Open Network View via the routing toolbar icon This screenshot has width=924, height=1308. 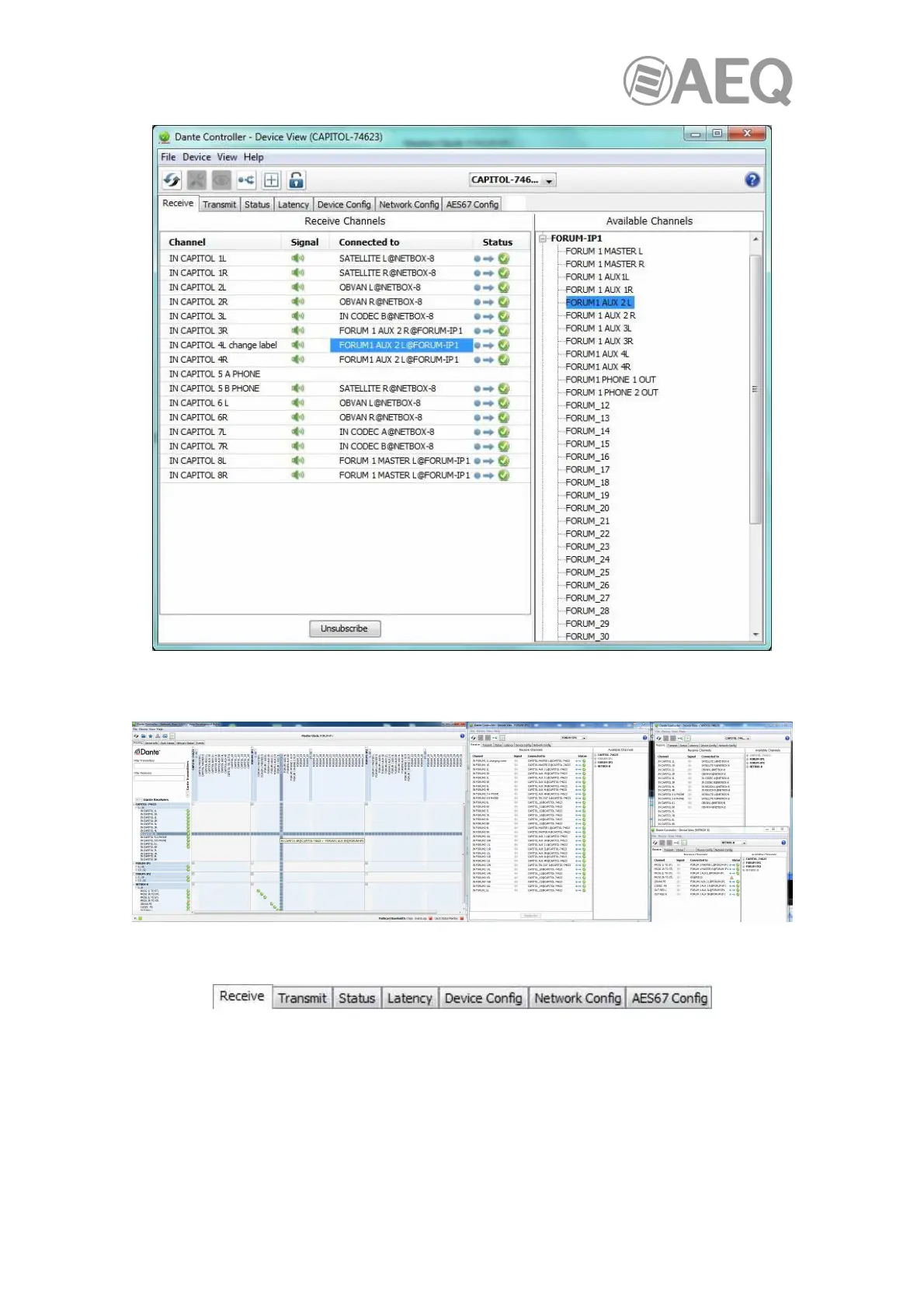point(246,180)
